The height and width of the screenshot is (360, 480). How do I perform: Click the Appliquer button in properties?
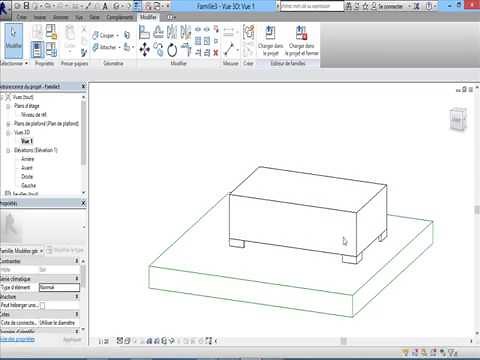[x=72, y=339]
